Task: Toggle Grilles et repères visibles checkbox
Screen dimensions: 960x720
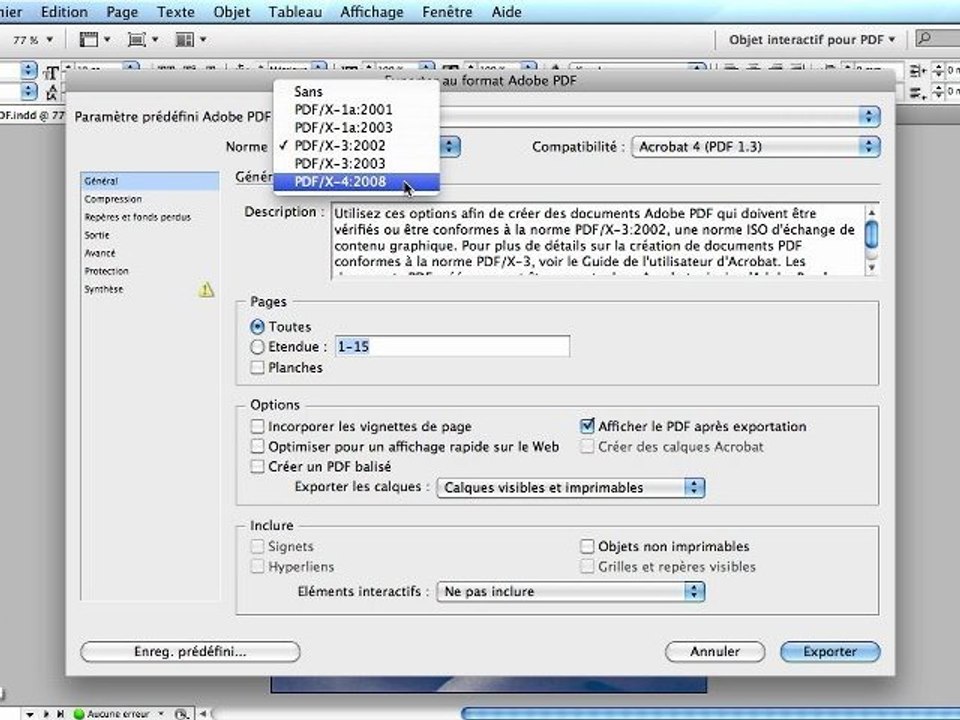Action: 587,566
